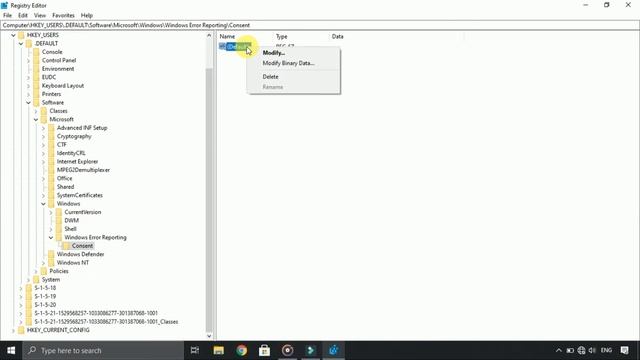Screen dimensions: 640x360
Task: Sort values by Name column header
Action: [227, 37]
